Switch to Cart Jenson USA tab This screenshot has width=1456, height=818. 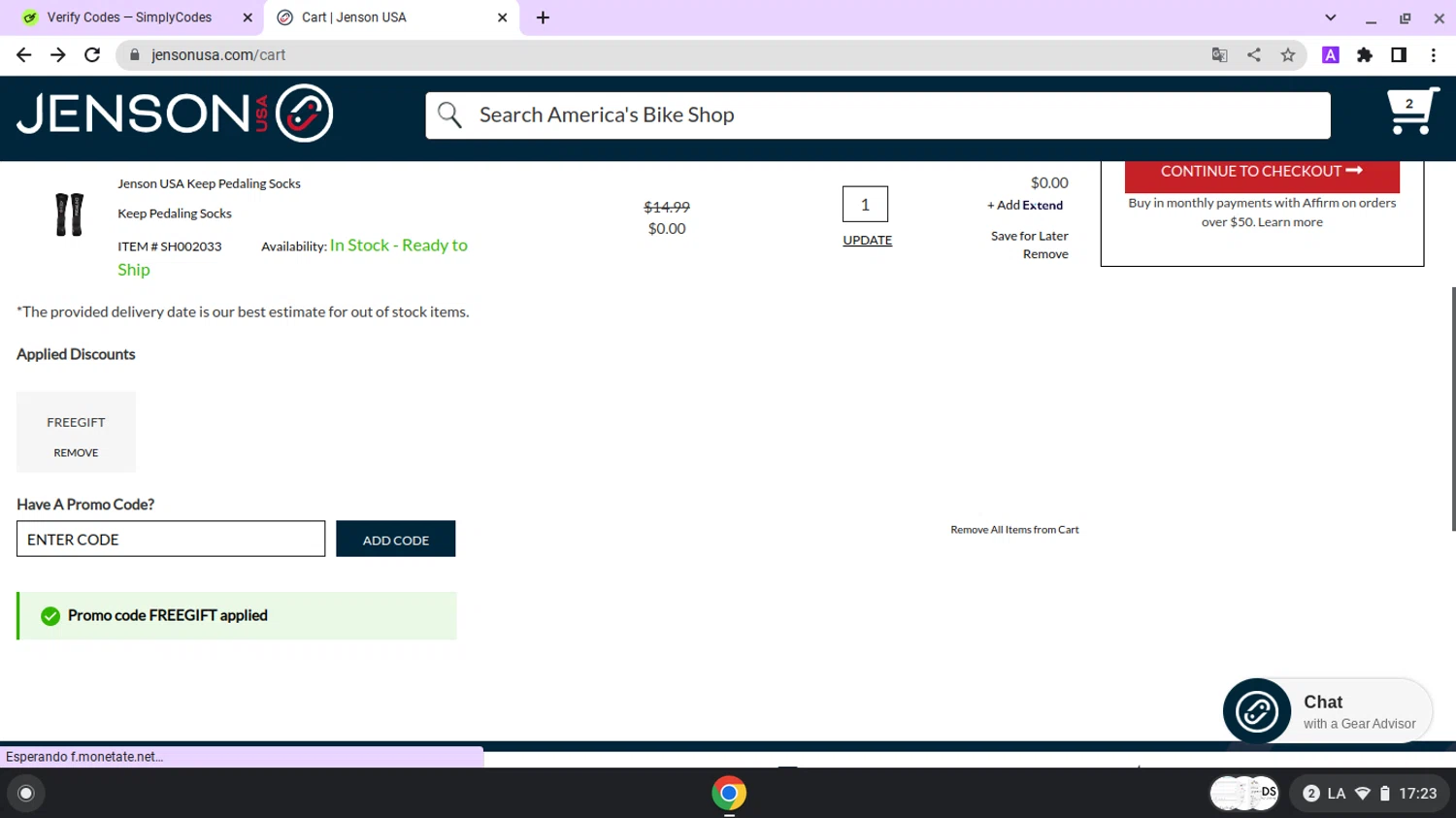(x=392, y=17)
